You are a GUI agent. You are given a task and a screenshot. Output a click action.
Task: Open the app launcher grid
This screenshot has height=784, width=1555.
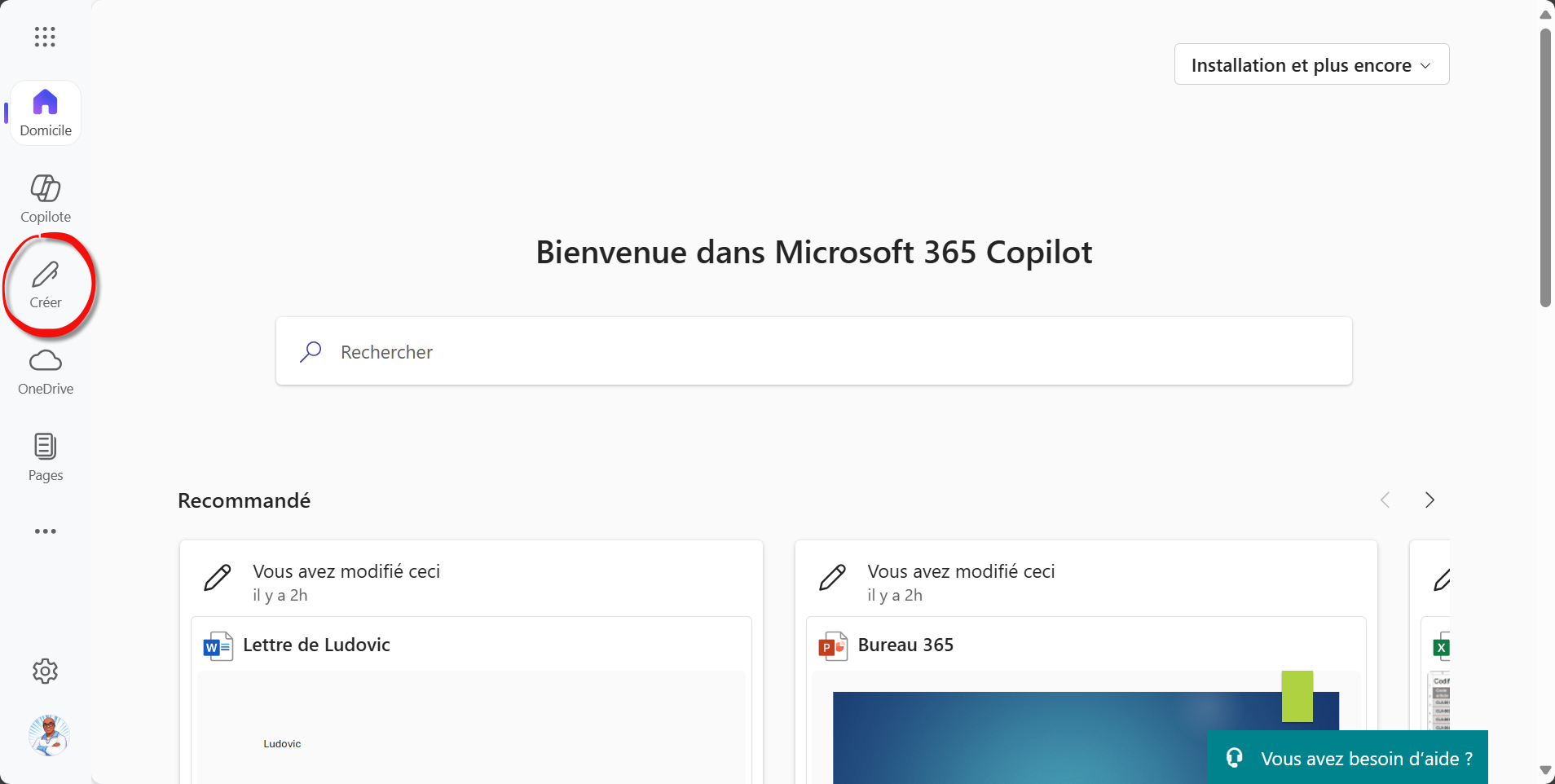click(x=45, y=37)
